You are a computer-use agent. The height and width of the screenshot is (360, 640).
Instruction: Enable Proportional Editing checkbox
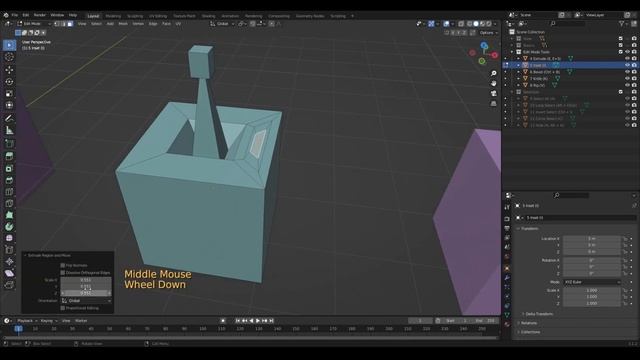[62, 308]
